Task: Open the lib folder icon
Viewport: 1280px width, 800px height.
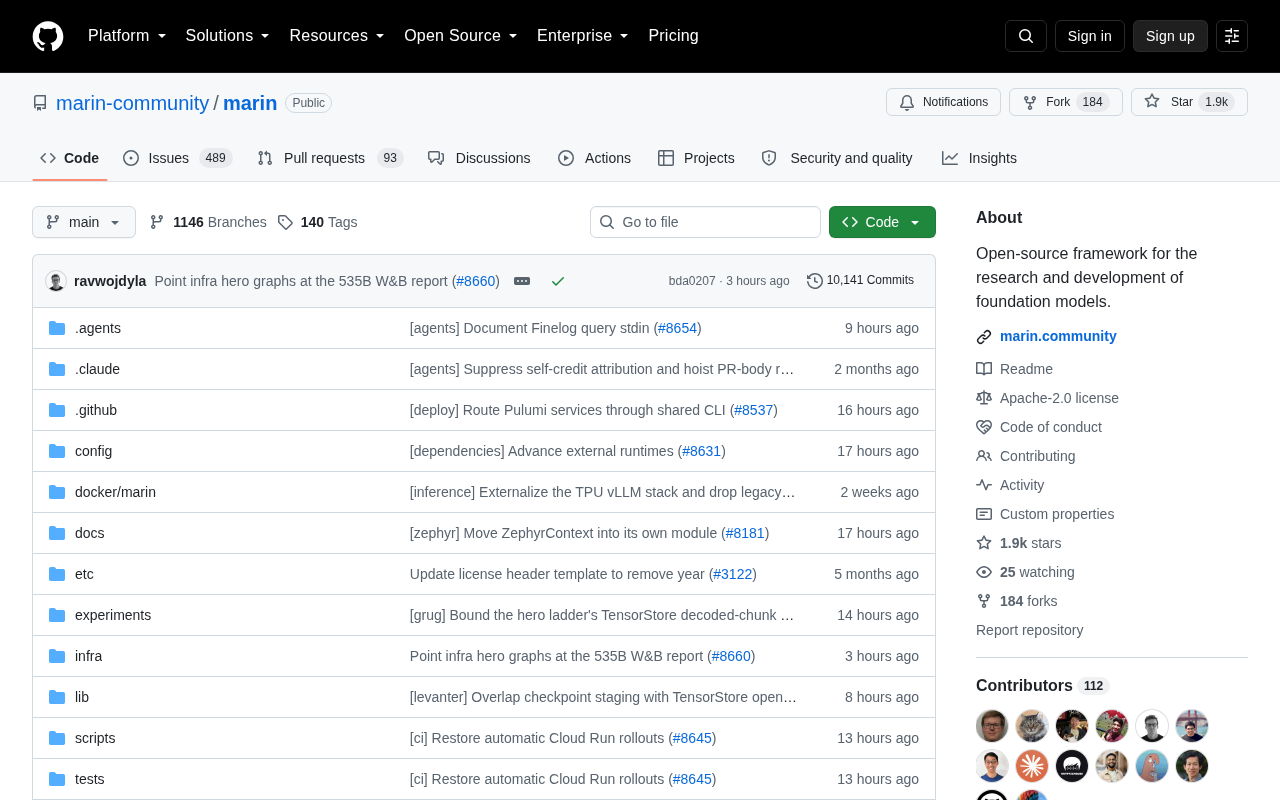Action: pos(57,697)
